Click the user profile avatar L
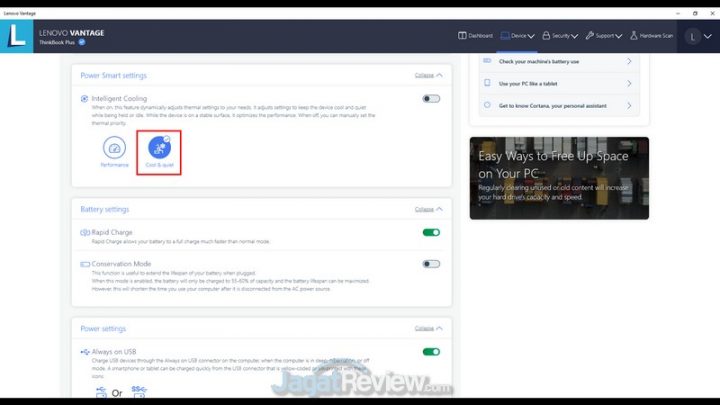720x405 pixels. (692, 36)
